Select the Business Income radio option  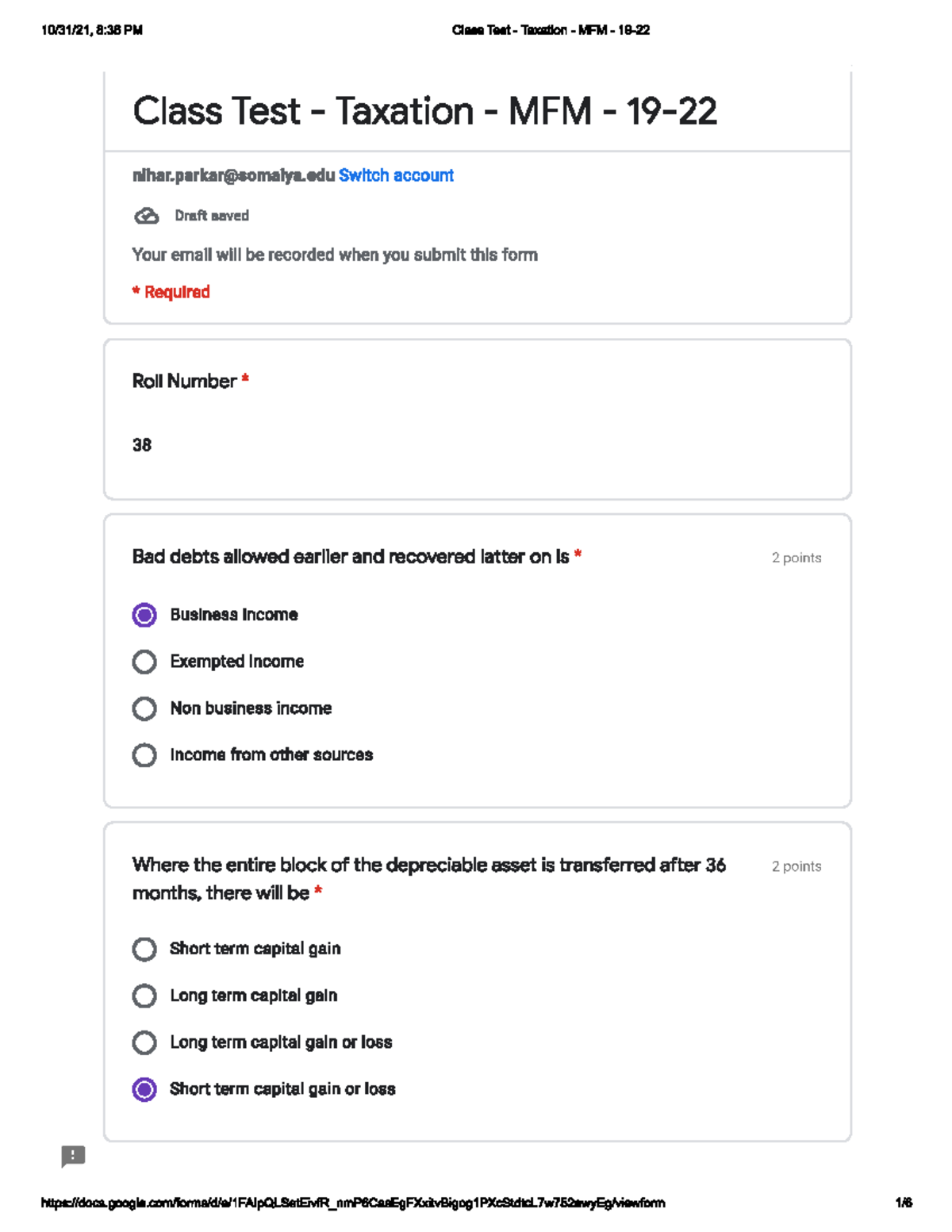tap(144, 615)
